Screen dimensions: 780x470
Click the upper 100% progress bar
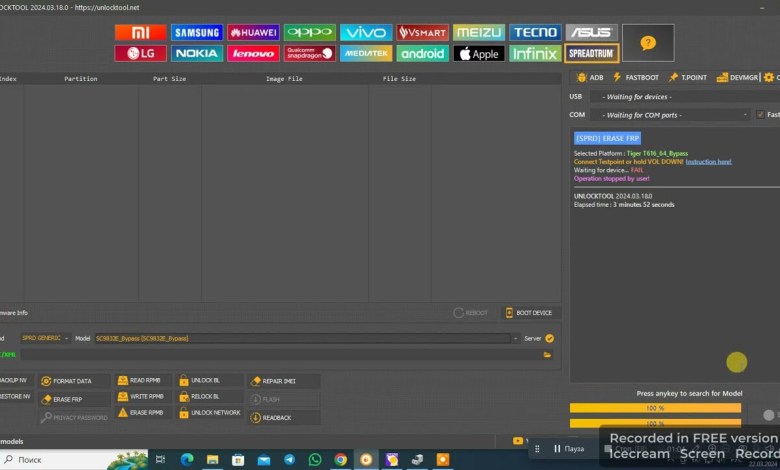click(x=655, y=408)
